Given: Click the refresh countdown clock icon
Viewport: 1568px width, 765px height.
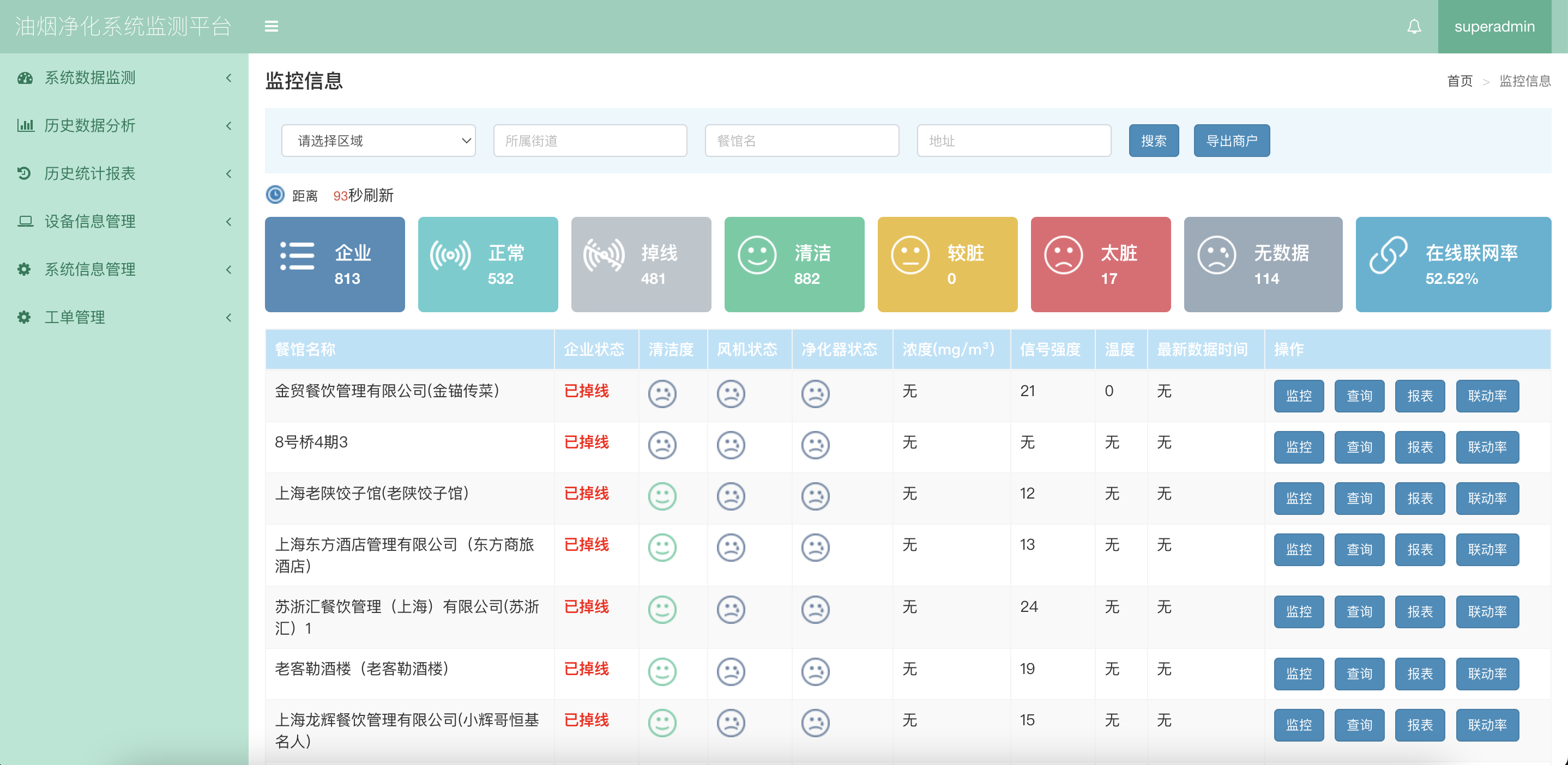Looking at the screenshot, I should (275, 195).
